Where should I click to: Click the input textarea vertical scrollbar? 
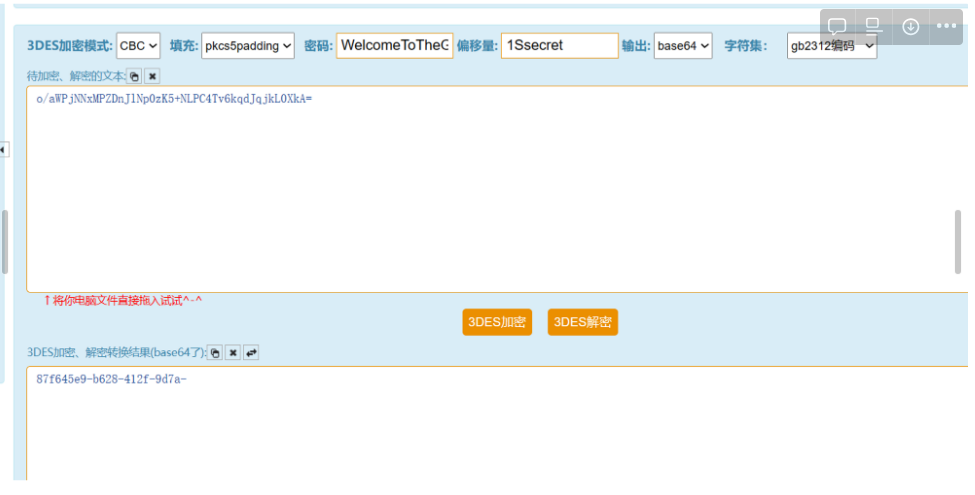959,240
